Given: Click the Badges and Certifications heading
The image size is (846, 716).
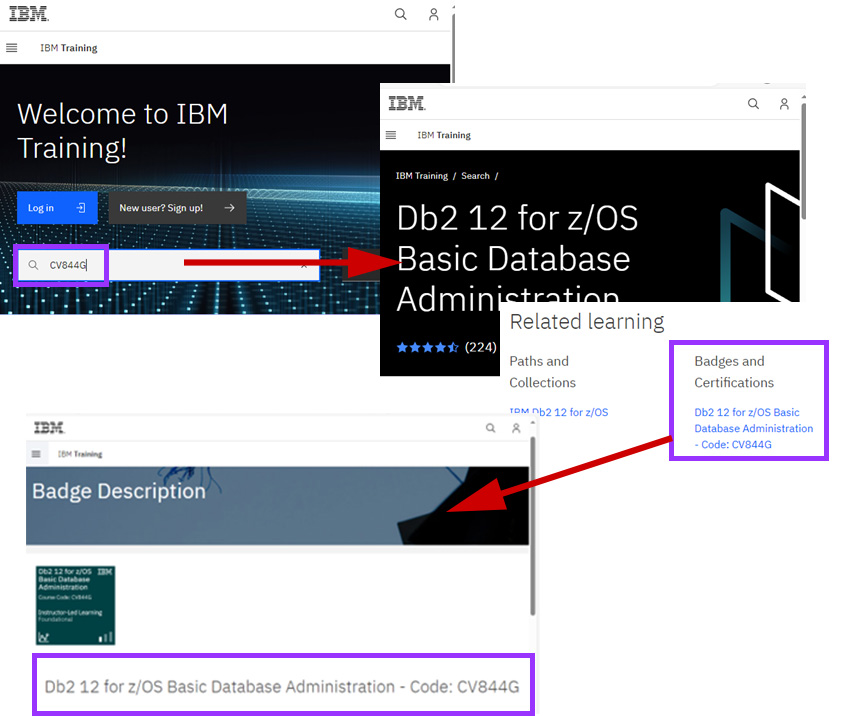Looking at the screenshot, I should pos(734,372).
